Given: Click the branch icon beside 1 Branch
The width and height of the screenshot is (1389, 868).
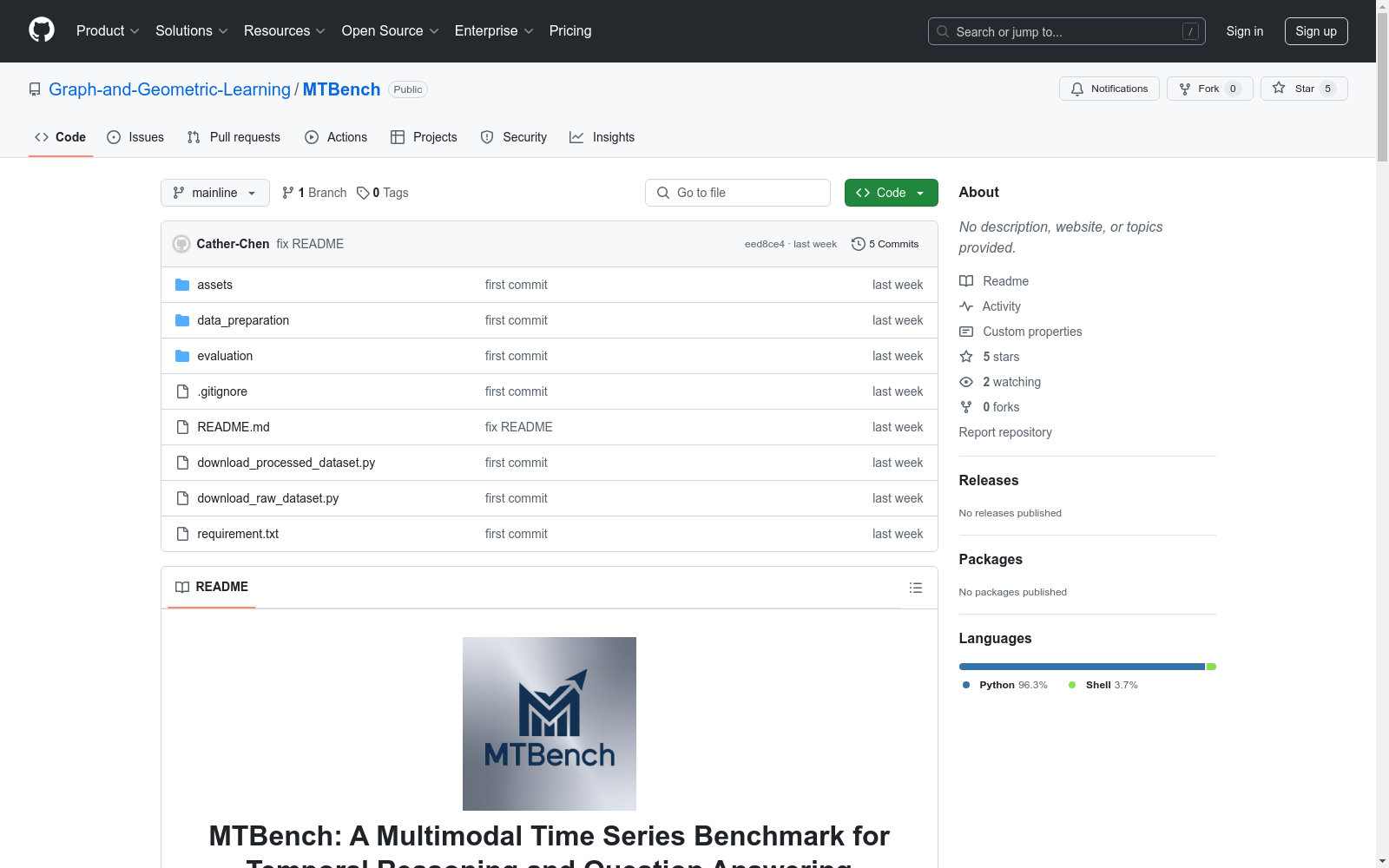Looking at the screenshot, I should (x=288, y=193).
